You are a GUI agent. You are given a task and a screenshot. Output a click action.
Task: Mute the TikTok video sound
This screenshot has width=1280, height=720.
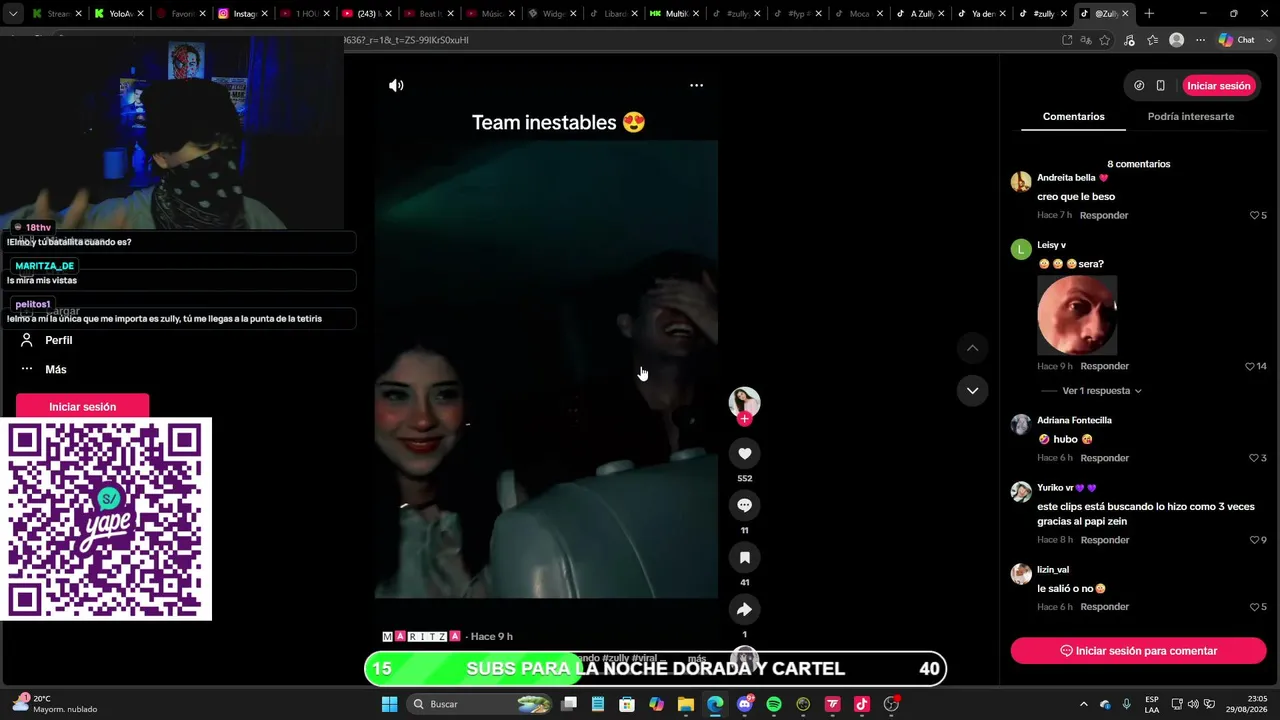396,86
